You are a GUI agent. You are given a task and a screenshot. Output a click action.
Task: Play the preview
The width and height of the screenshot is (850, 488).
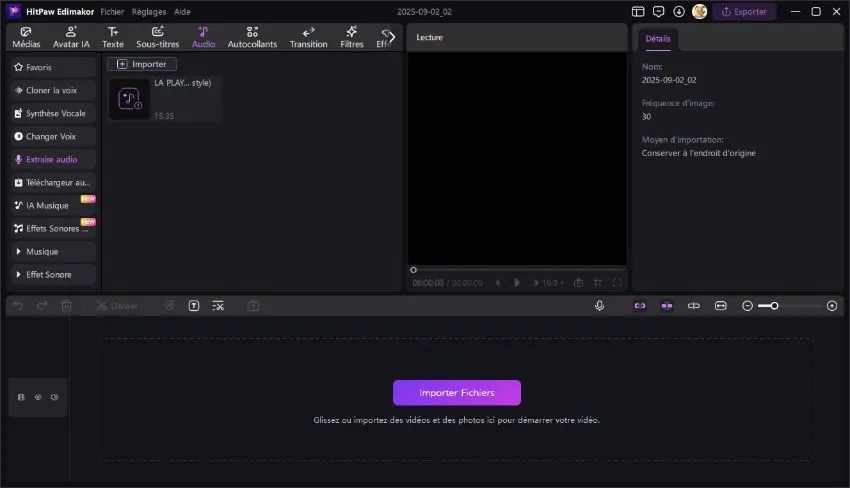click(x=517, y=282)
